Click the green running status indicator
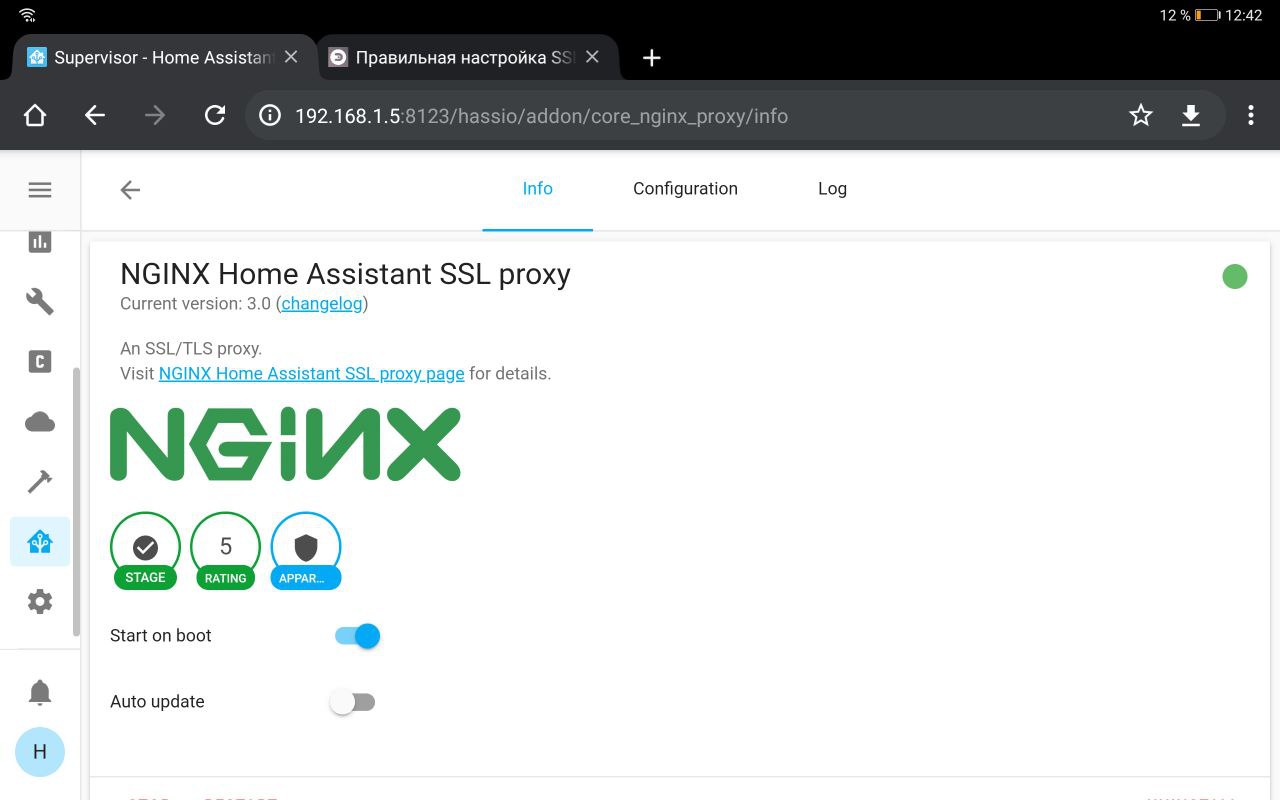This screenshot has height=800, width=1280. (1235, 277)
